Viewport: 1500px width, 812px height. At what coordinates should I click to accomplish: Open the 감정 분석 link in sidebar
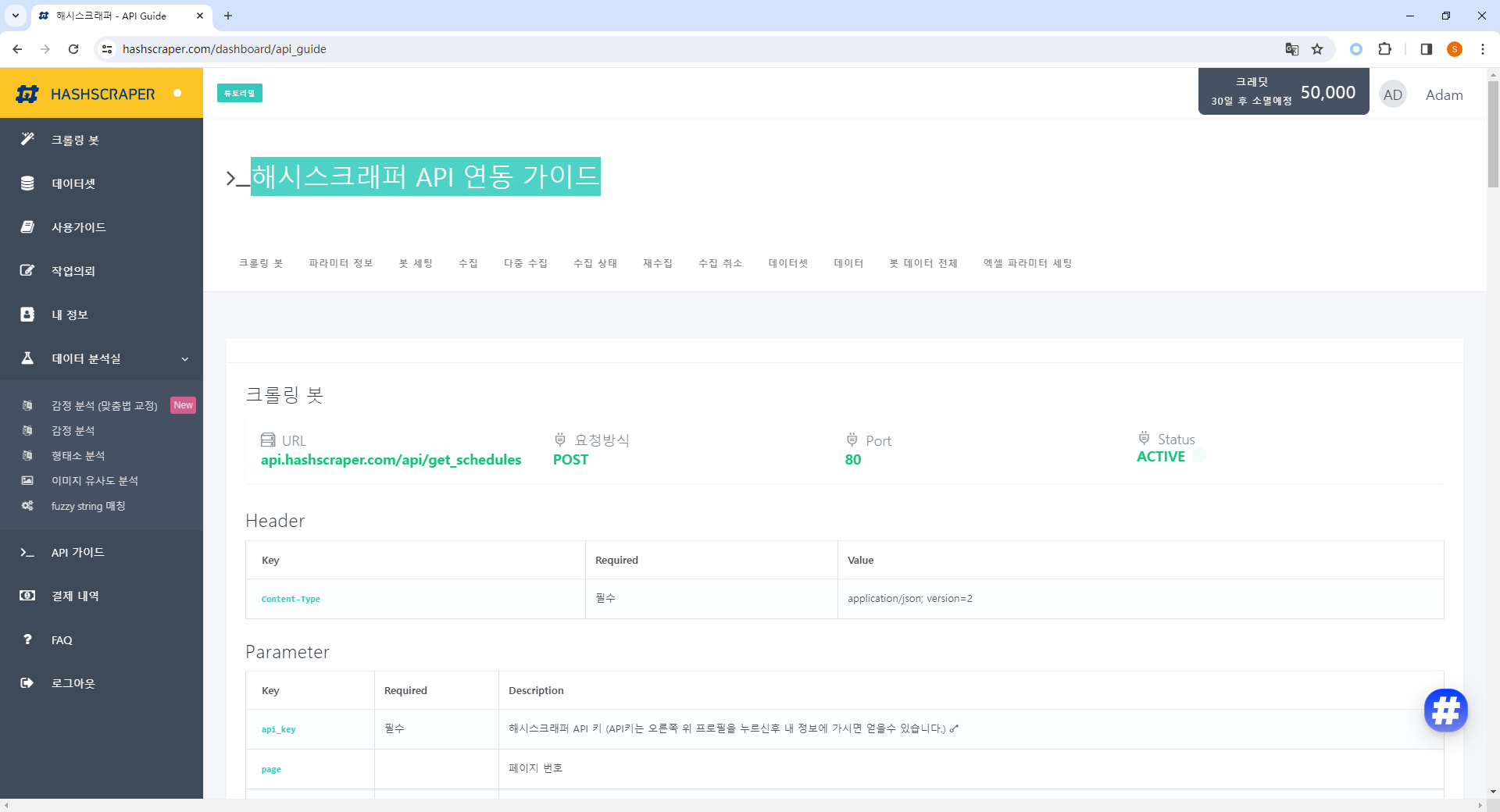(73, 430)
